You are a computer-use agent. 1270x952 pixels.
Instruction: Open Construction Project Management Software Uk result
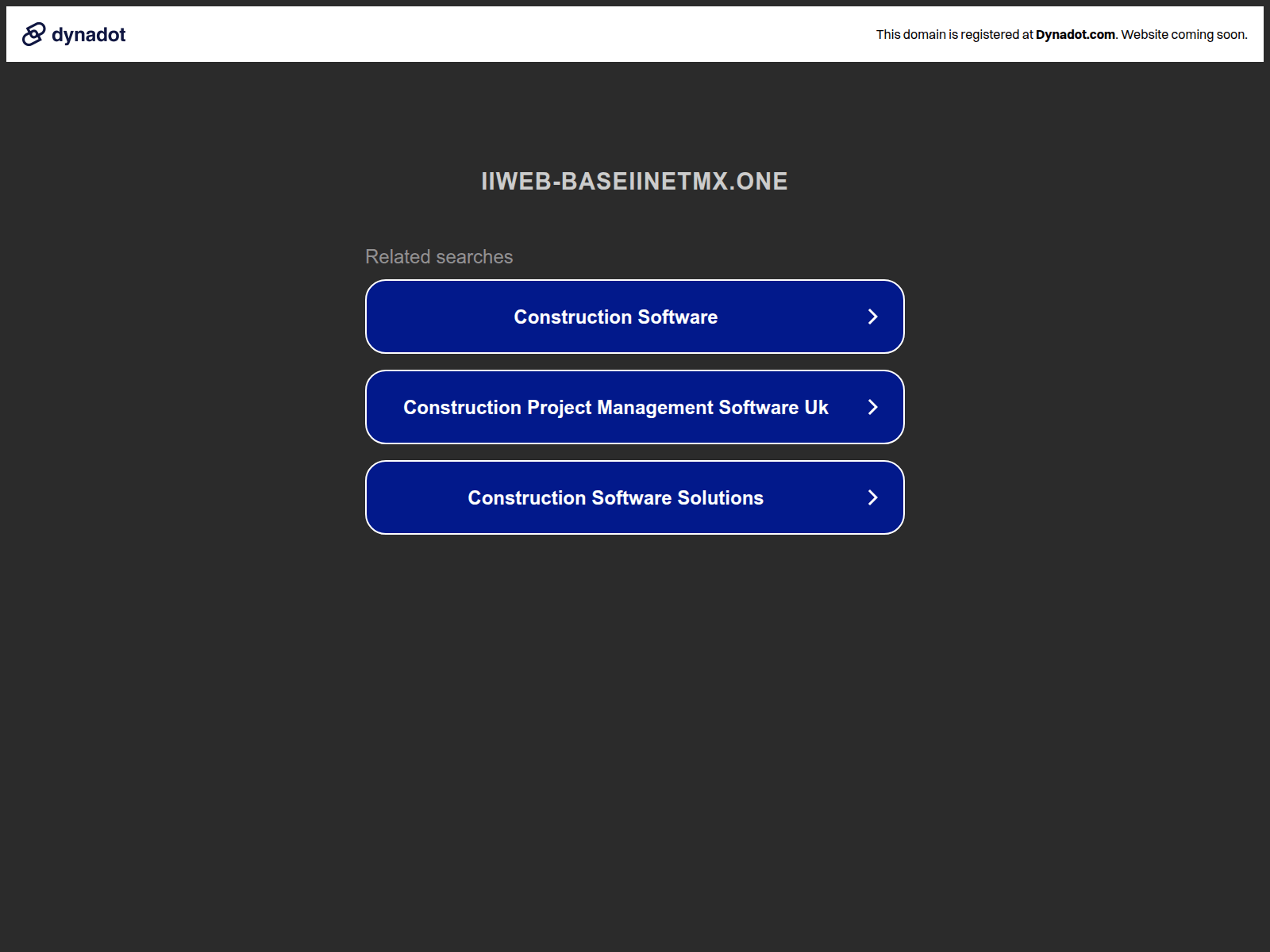(635, 407)
